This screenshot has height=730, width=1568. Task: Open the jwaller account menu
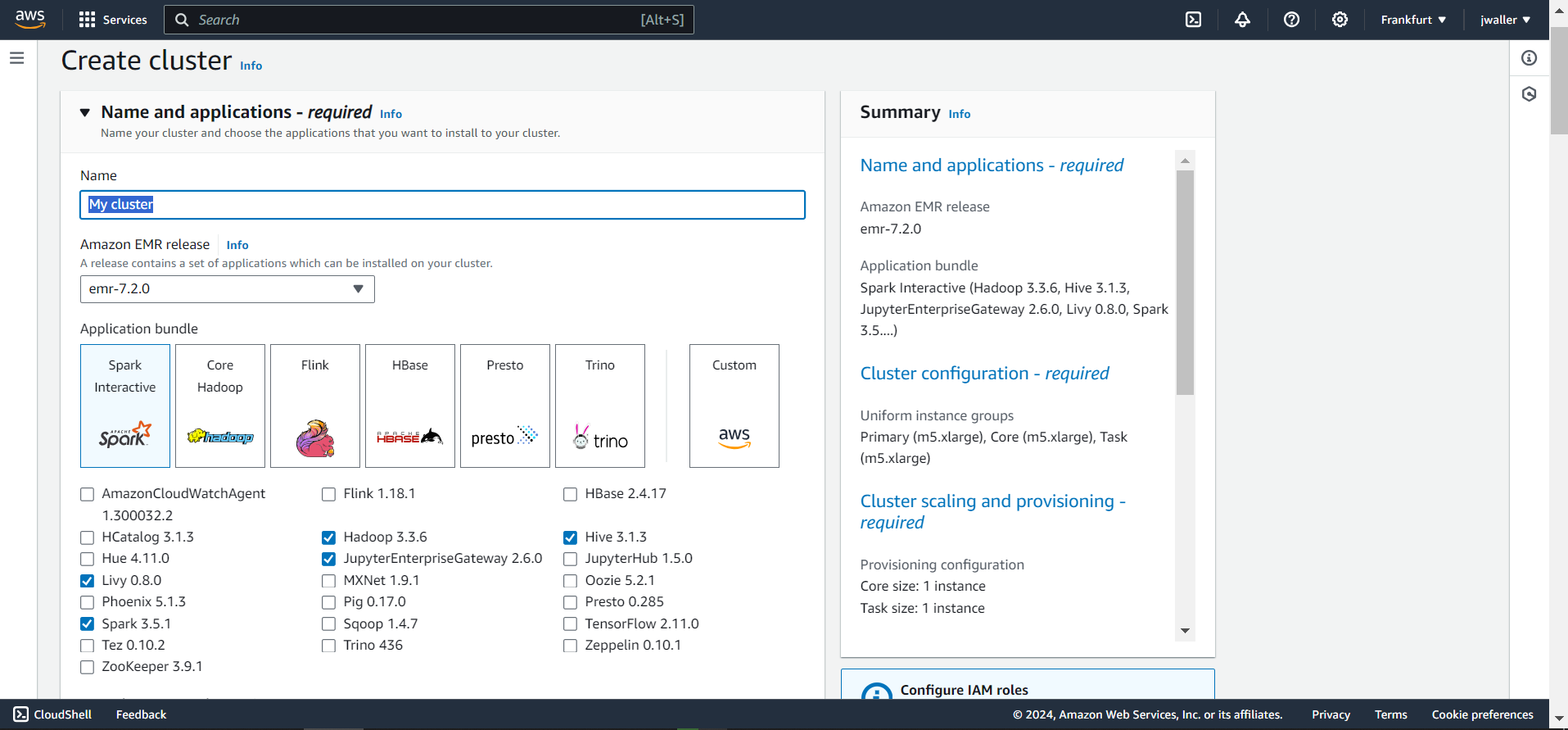click(1505, 20)
